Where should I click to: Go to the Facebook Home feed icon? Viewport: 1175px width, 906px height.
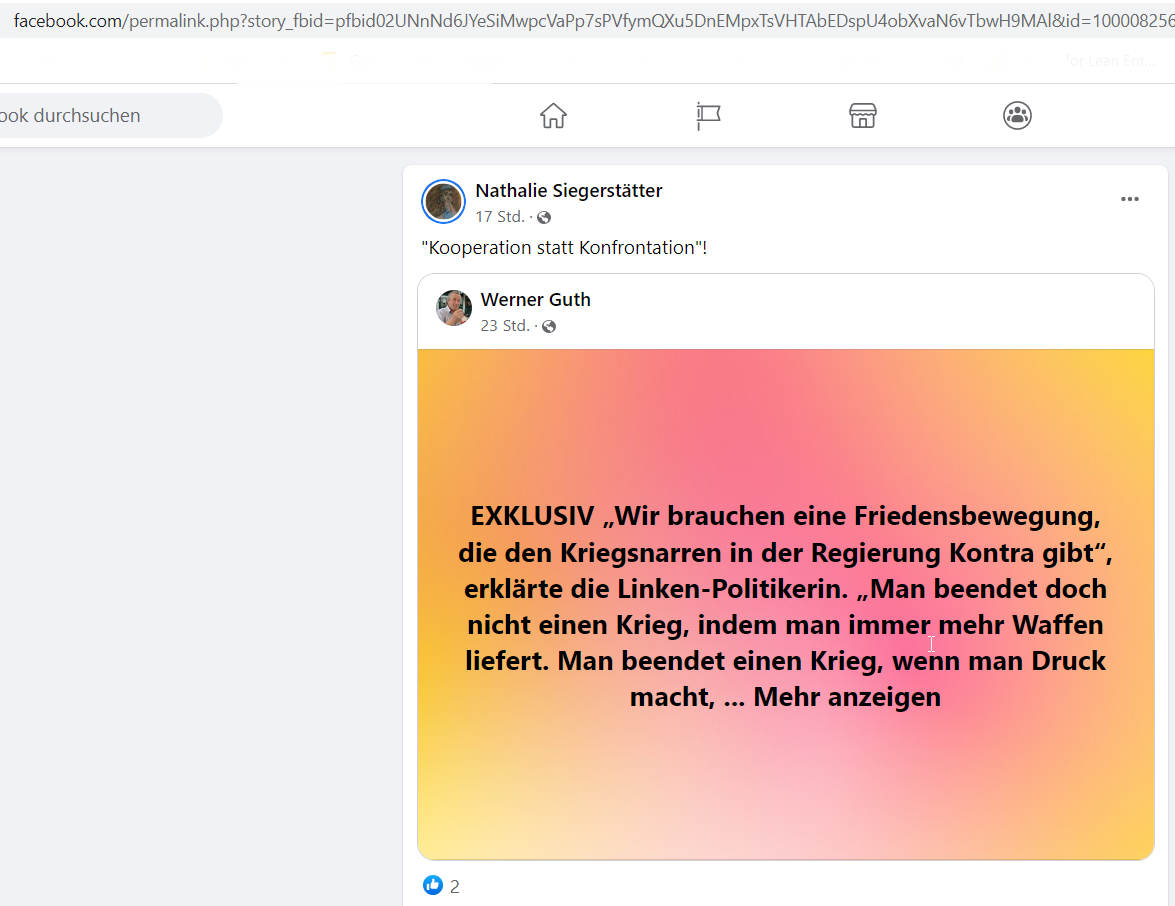click(553, 115)
